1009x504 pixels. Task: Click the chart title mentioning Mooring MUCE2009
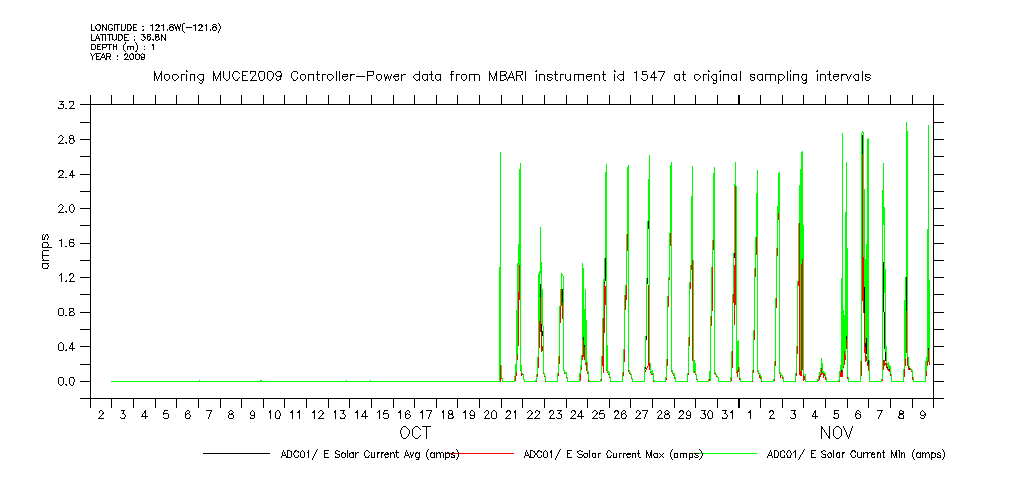coord(511,76)
